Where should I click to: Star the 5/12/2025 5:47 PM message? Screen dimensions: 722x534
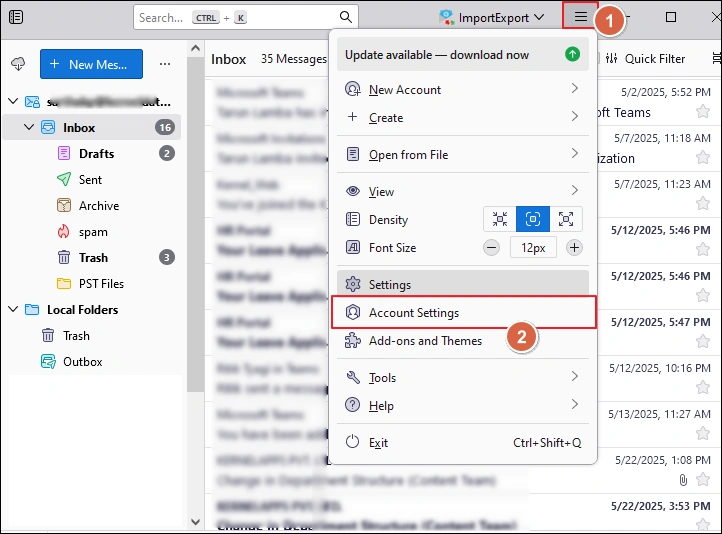coord(703,341)
